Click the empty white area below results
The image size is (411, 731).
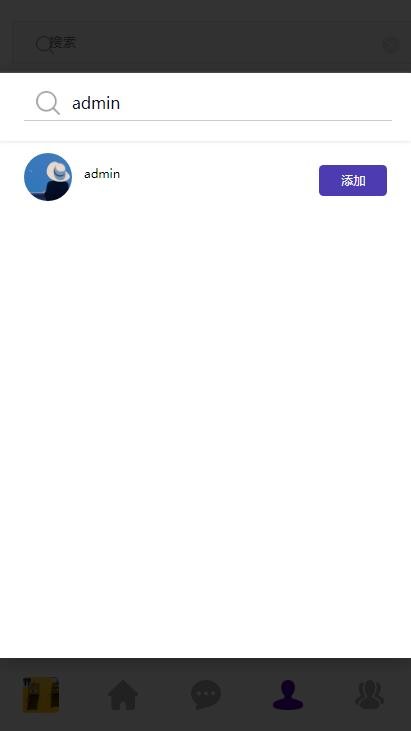tap(206, 420)
